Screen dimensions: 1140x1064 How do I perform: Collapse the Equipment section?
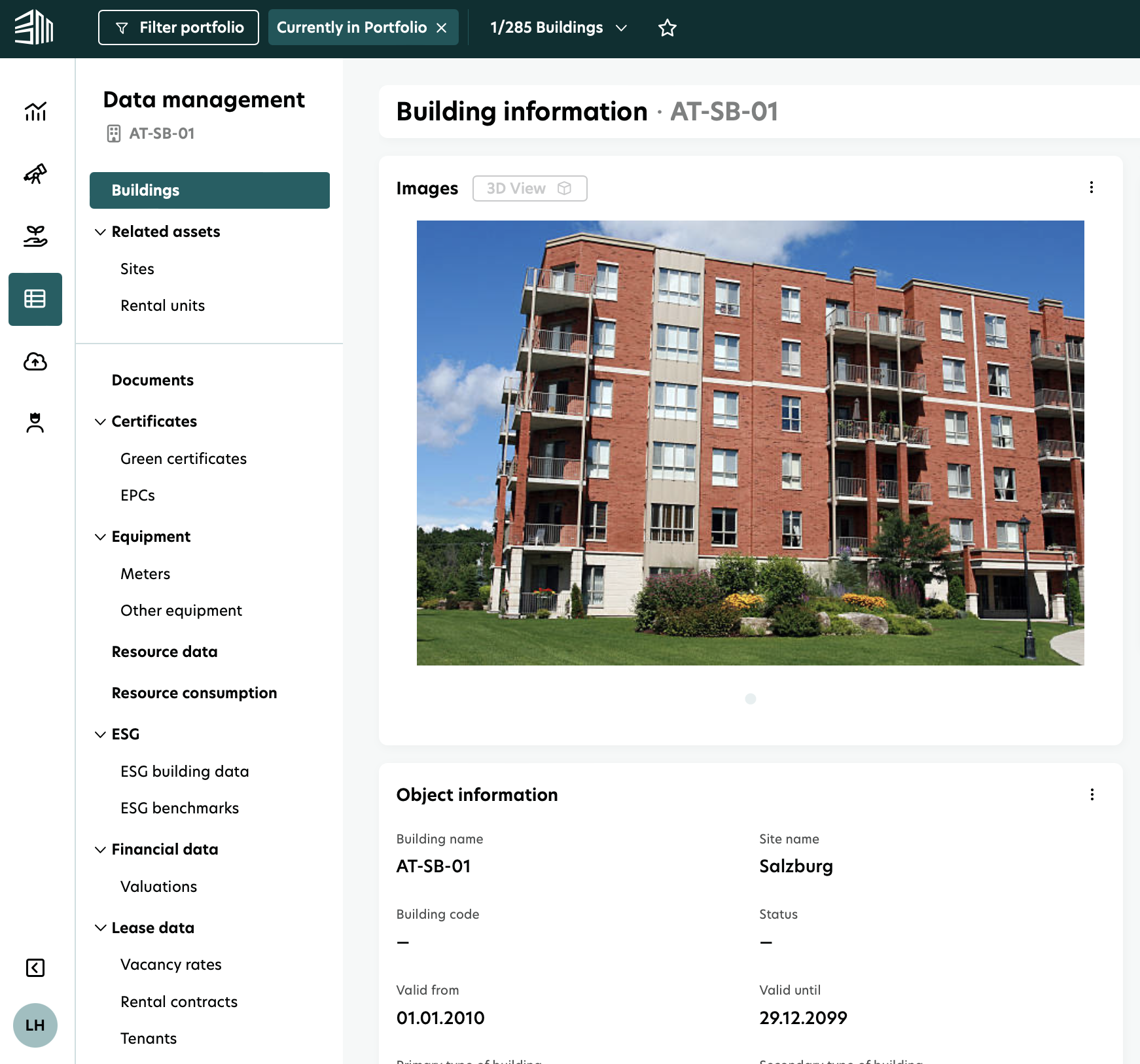pyautogui.click(x=100, y=537)
